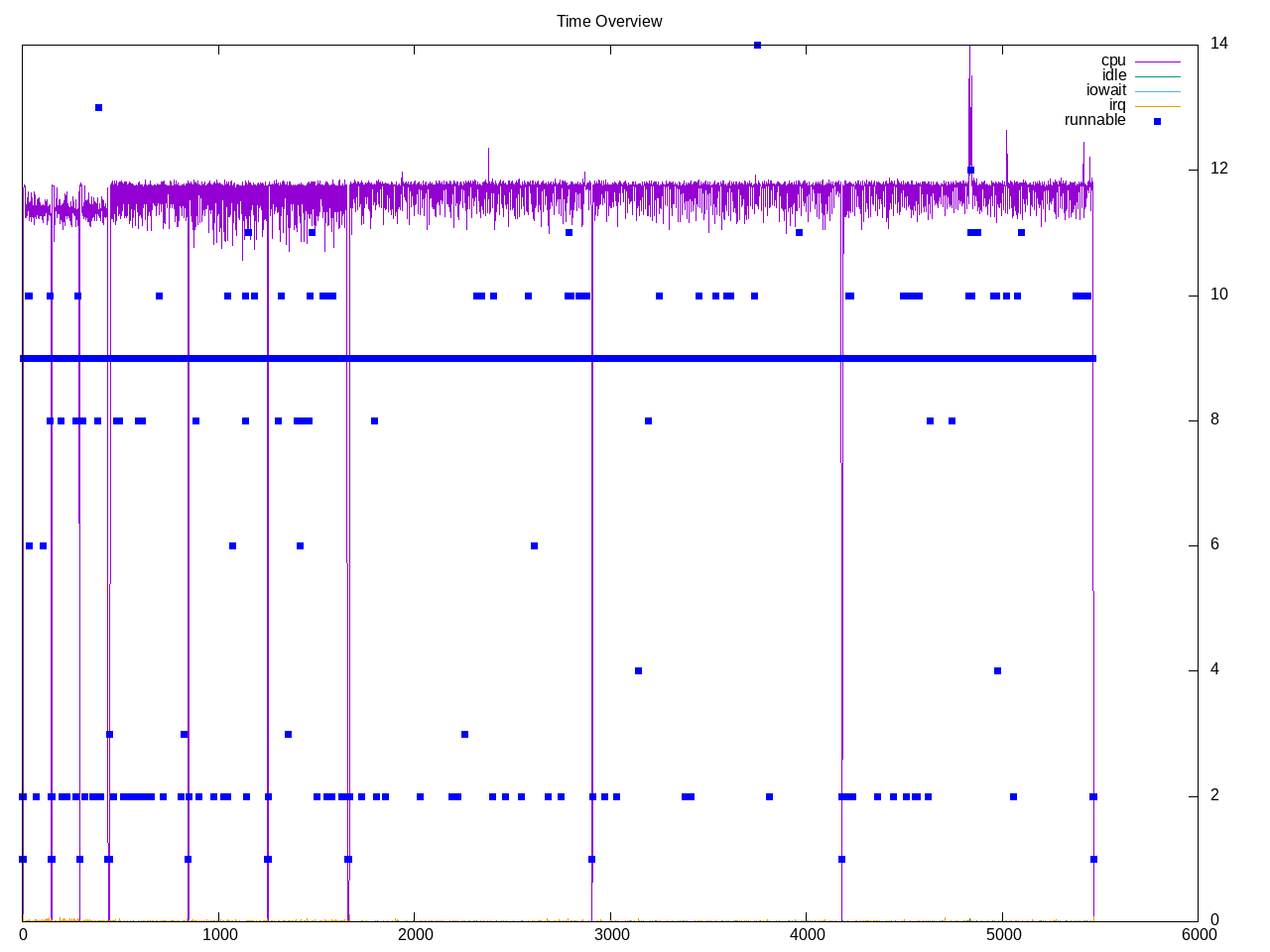Viewport: 1270px width, 952px height.
Task: Click the runnable data point at value 14
Action: click(x=757, y=45)
